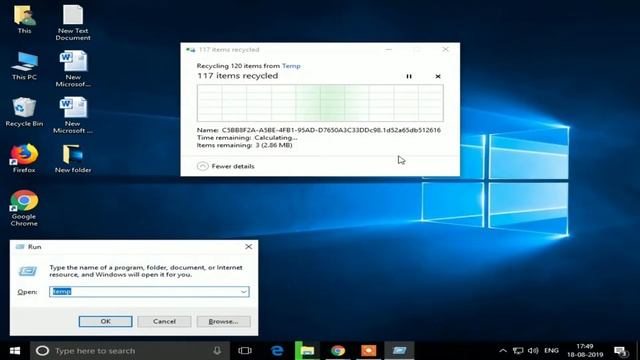Open the Windows Start menu
640x360 pixels.
coord(15,351)
